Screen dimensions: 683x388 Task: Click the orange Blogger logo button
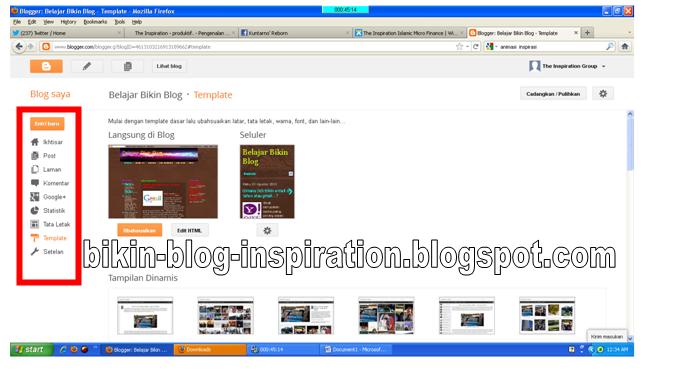click(x=46, y=66)
